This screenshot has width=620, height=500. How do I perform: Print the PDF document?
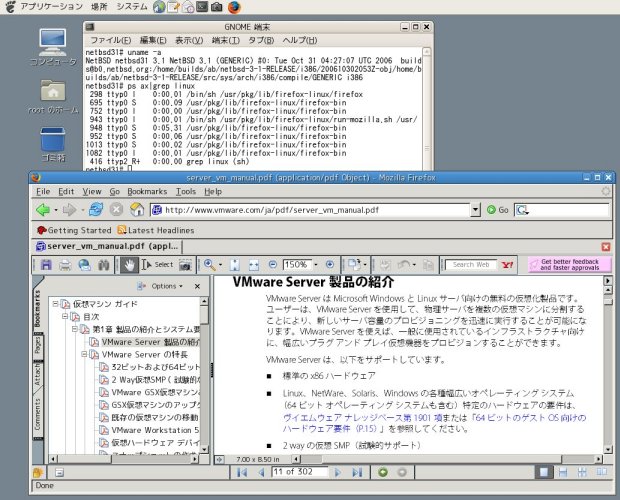point(65,265)
